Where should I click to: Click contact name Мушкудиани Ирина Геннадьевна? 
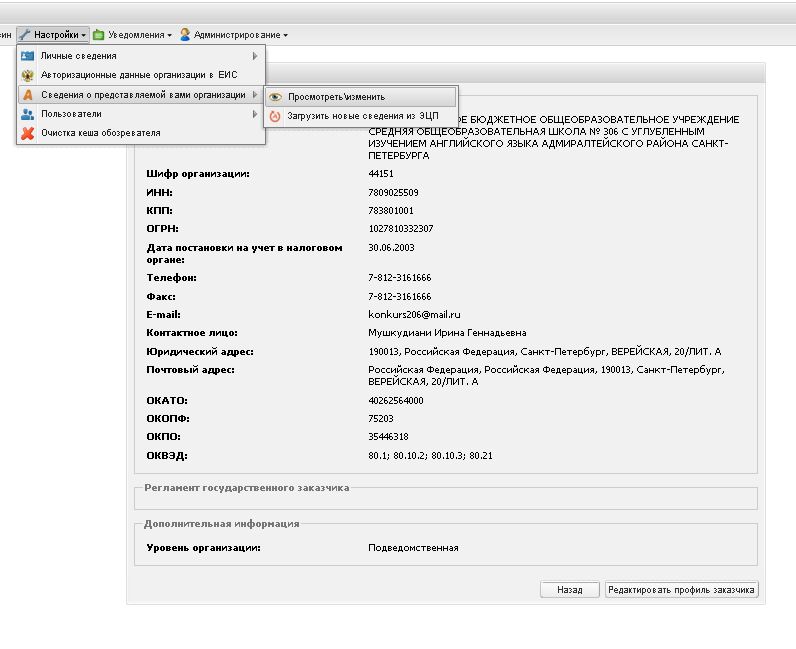coord(447,333)
